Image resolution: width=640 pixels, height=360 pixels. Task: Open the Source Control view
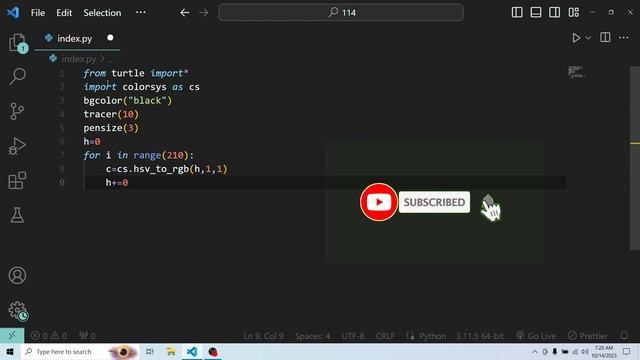point(17,111)
